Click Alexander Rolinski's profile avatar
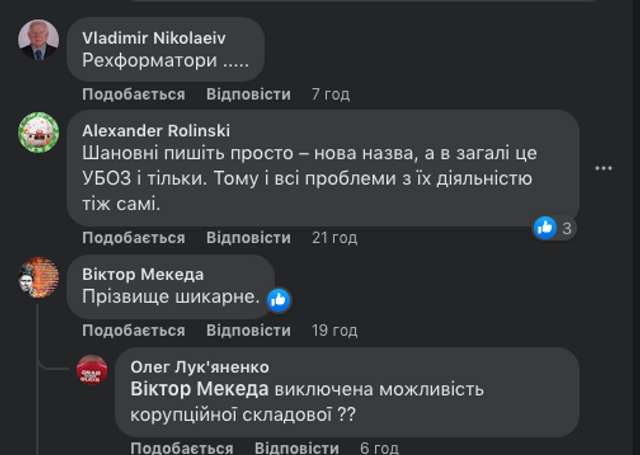The width and height of the screenshot is (640, 455). [x=39, y=131]
